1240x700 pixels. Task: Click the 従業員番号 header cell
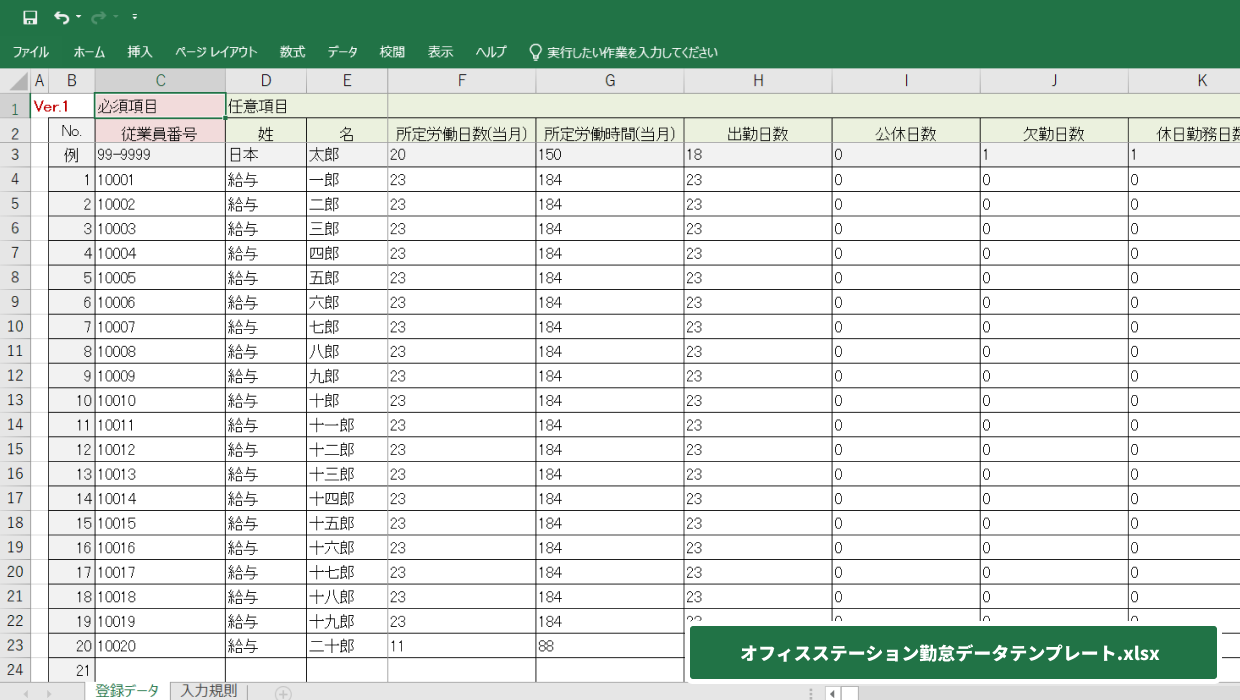click(x=160, y=131)
